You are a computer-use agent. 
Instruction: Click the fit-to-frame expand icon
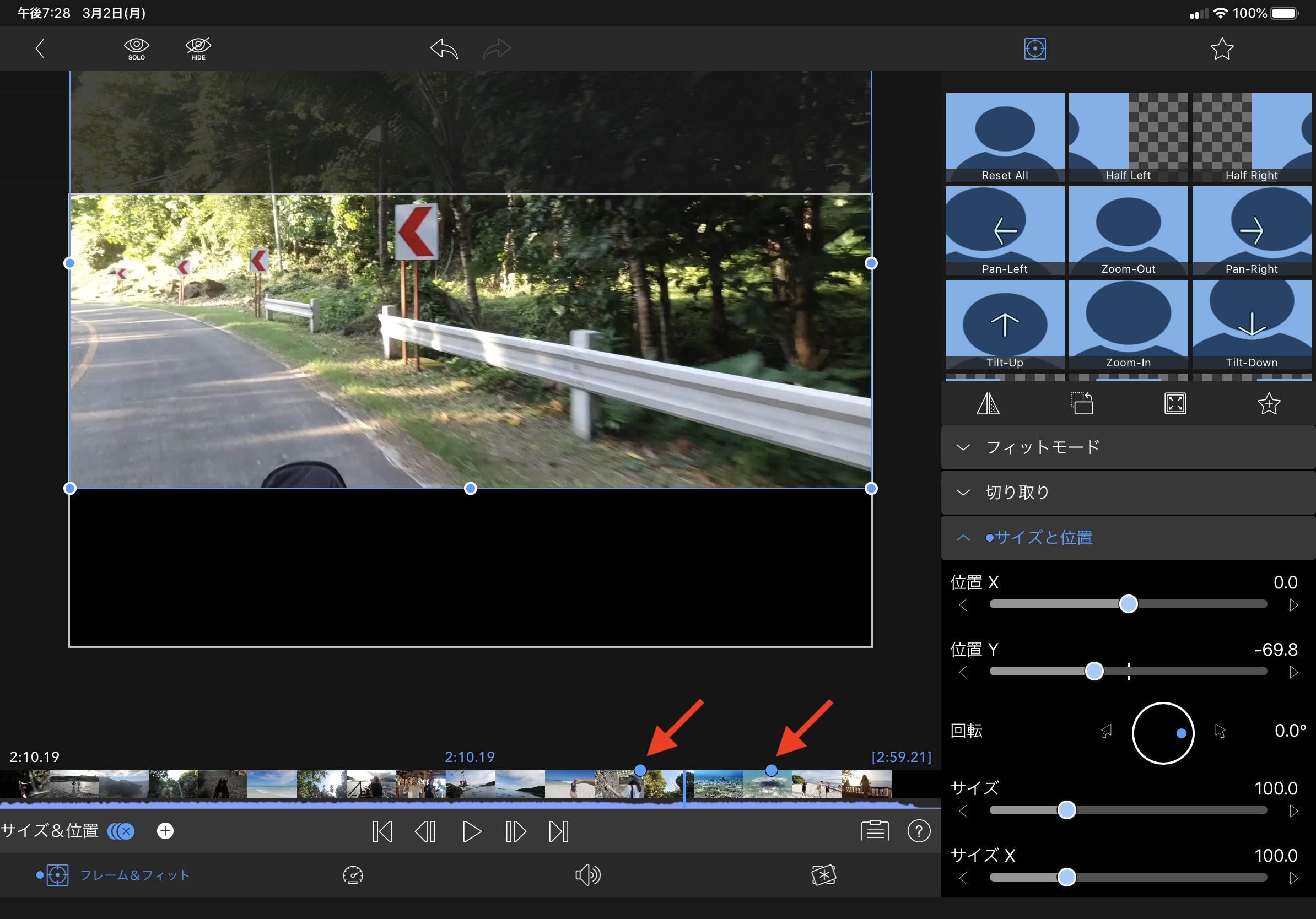(x=1175, y=404)
